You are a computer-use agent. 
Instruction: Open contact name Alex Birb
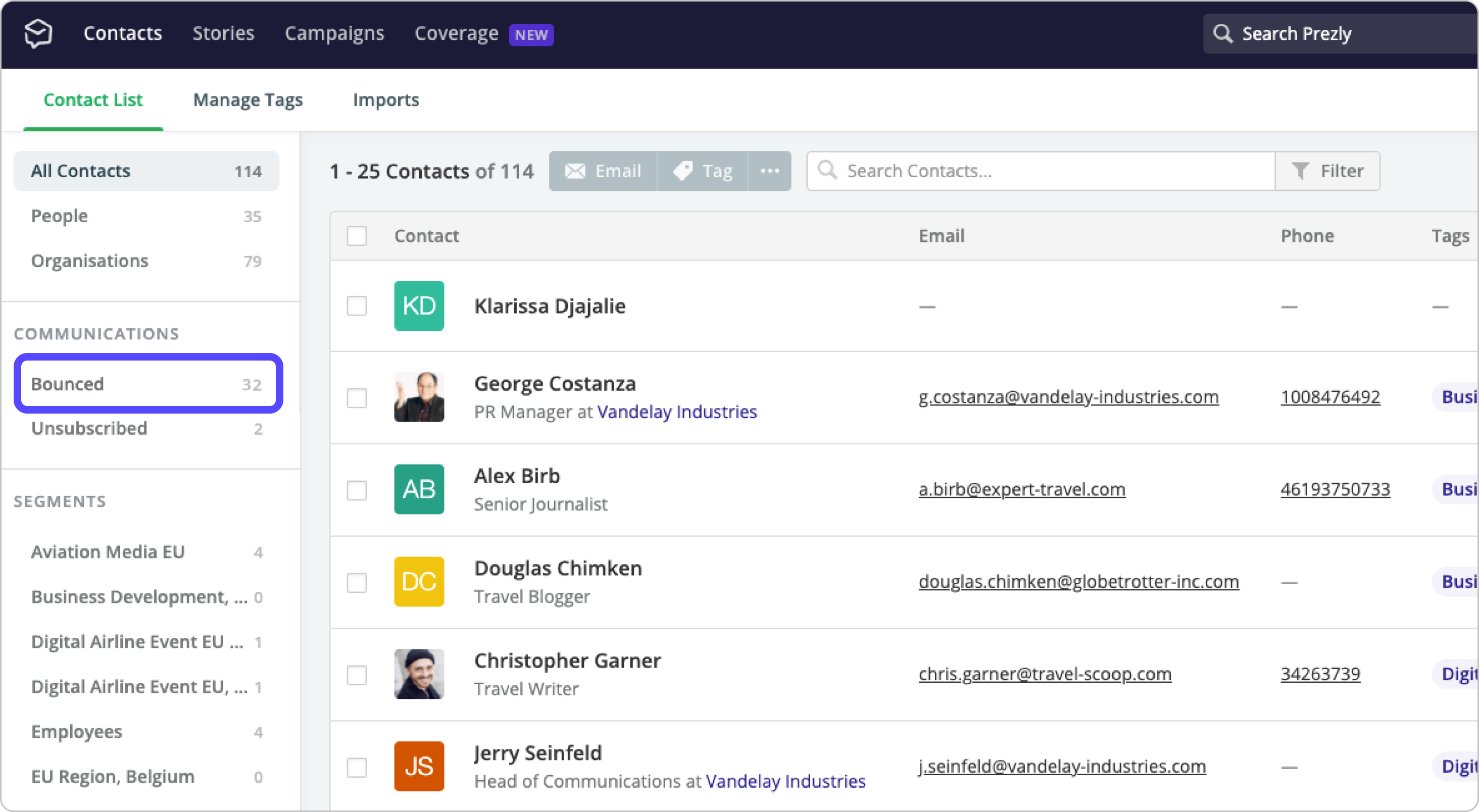(x=517, y=476)
